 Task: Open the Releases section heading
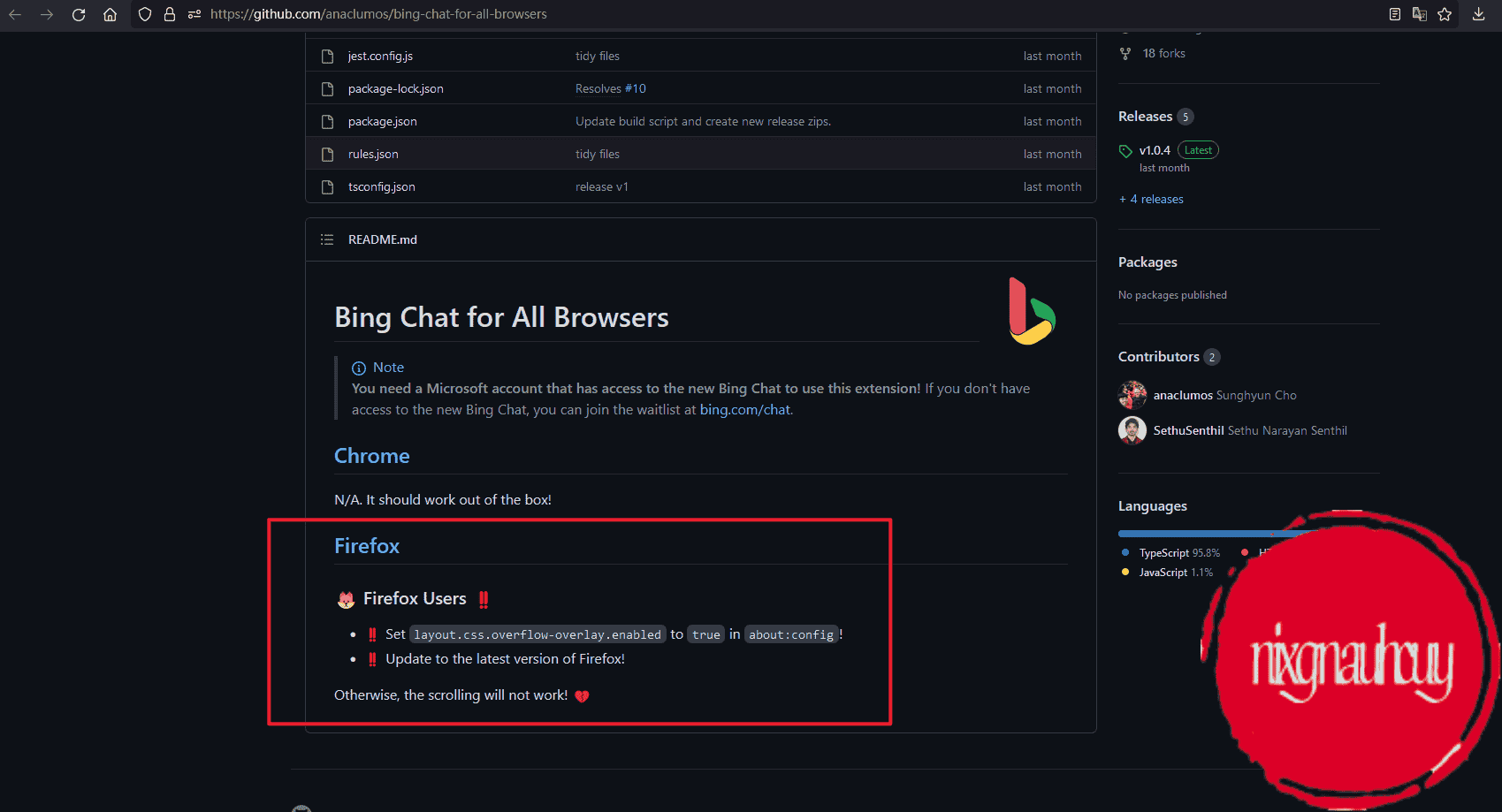[x=1145, y=117]
